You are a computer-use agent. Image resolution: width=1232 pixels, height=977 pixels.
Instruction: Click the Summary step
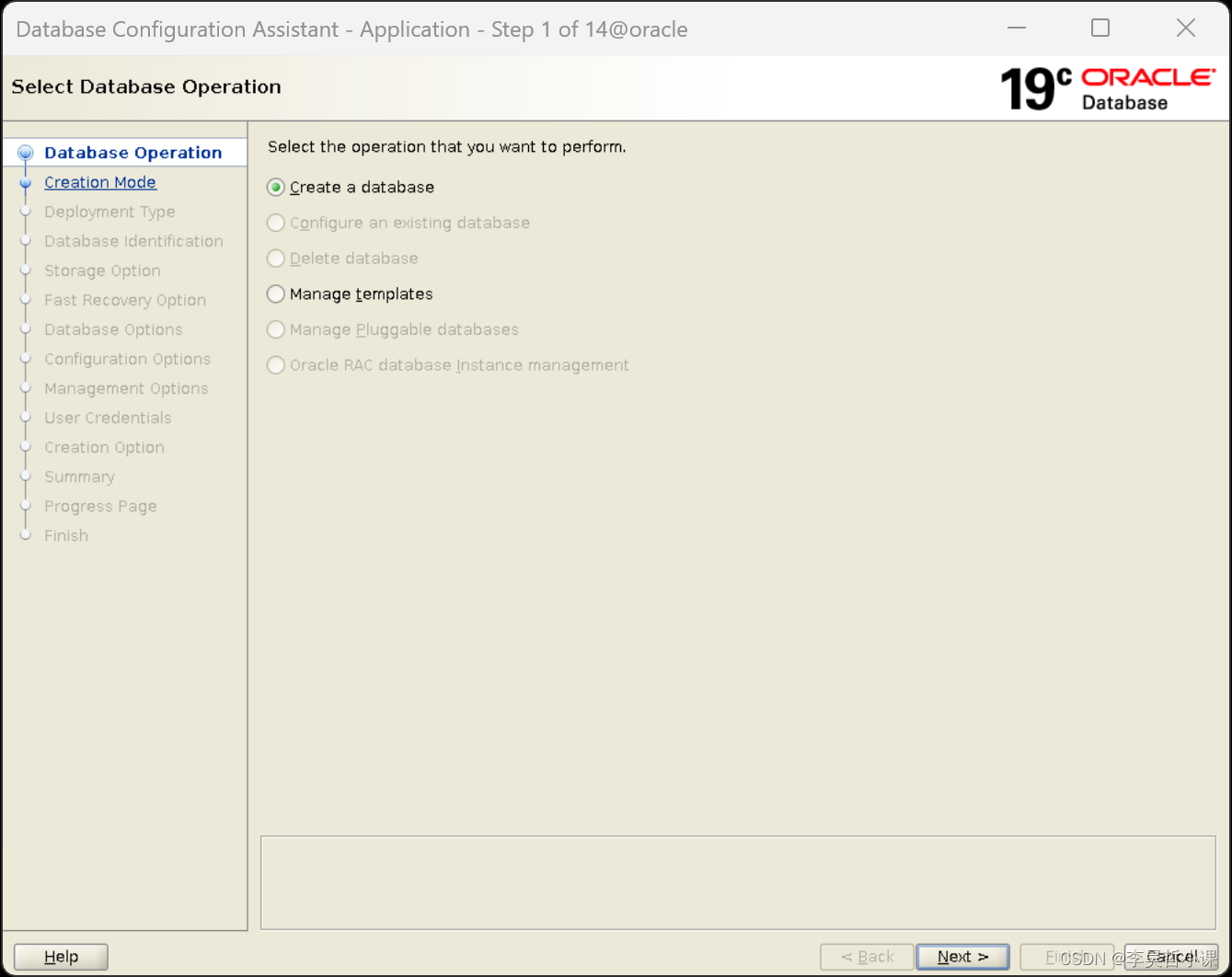pos(79,477)
